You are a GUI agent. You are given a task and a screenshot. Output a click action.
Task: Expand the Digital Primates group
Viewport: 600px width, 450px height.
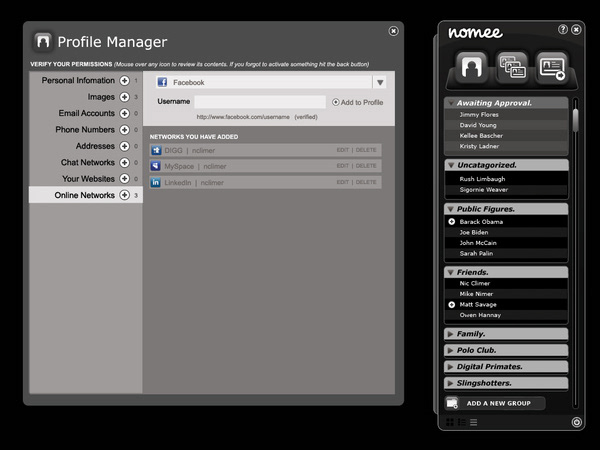coord(451,367)
